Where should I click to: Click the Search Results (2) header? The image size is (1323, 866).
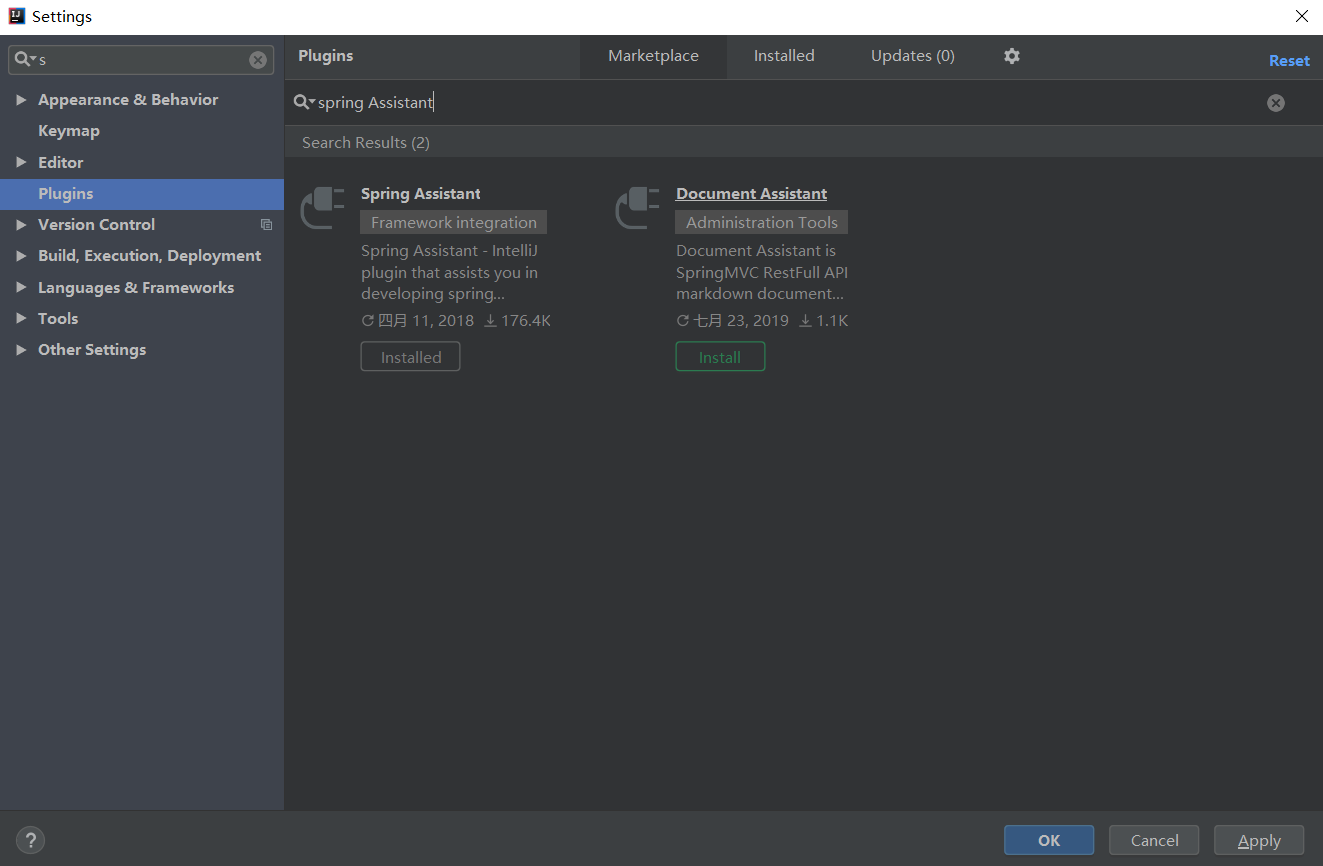click(366, 143)
